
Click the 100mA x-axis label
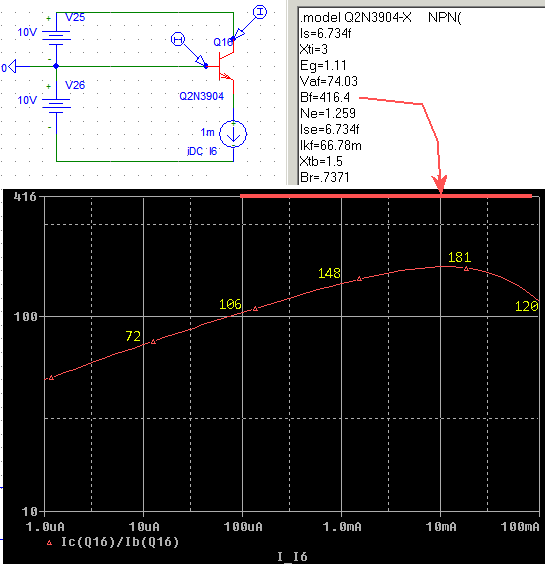point(520,527)
